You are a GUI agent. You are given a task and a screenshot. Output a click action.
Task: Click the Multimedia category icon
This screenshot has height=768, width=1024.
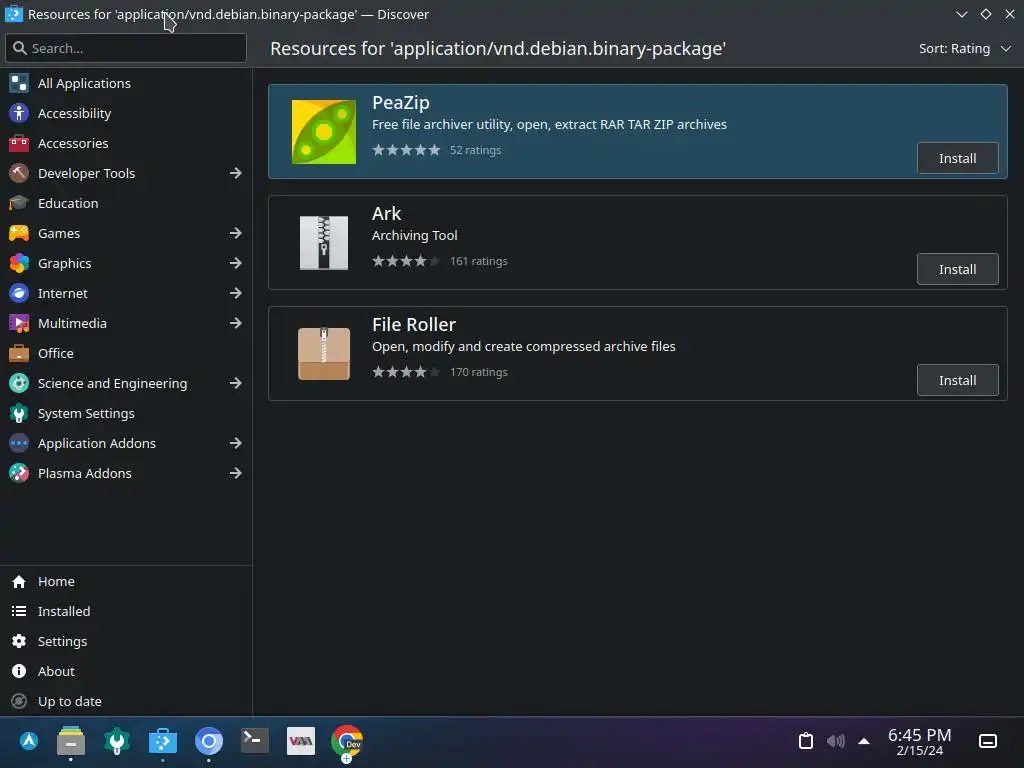(19, 323)
